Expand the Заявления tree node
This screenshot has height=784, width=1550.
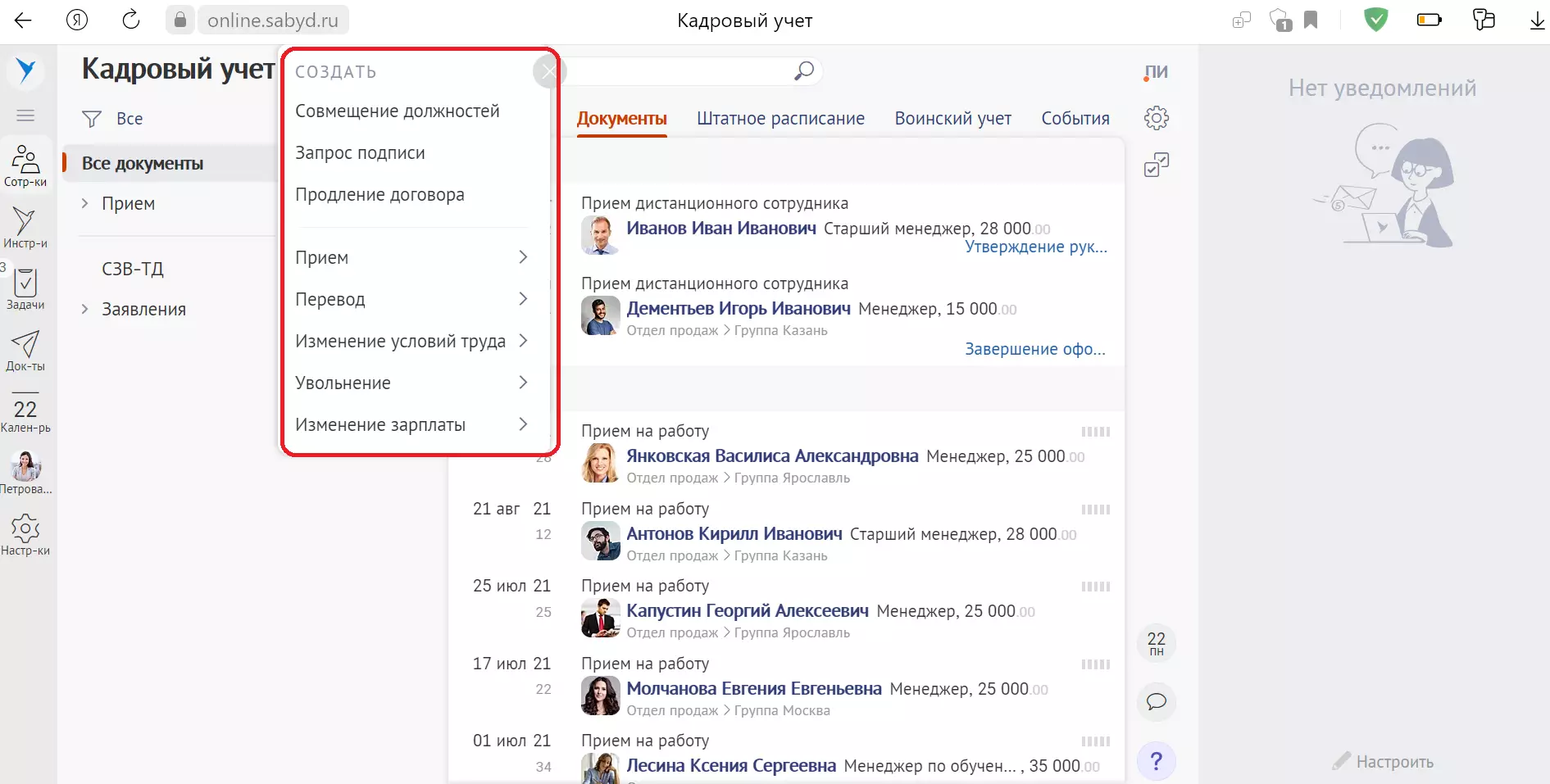(84, 309)
